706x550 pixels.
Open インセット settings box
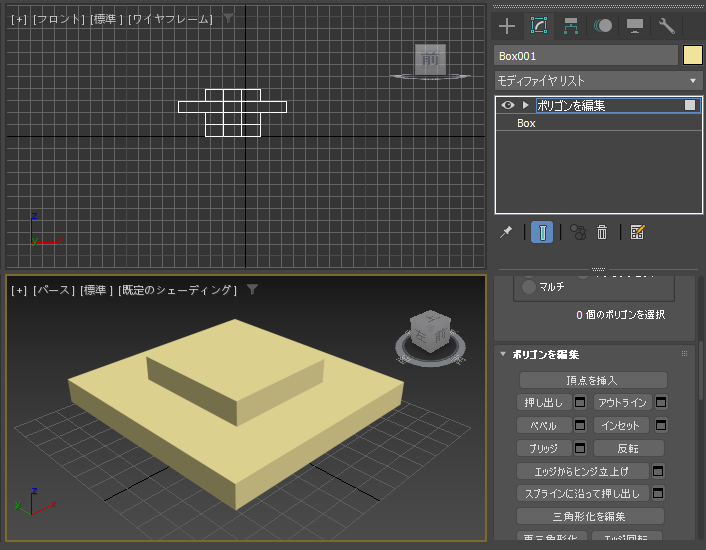pyautogui.click(x=661, y=425)
